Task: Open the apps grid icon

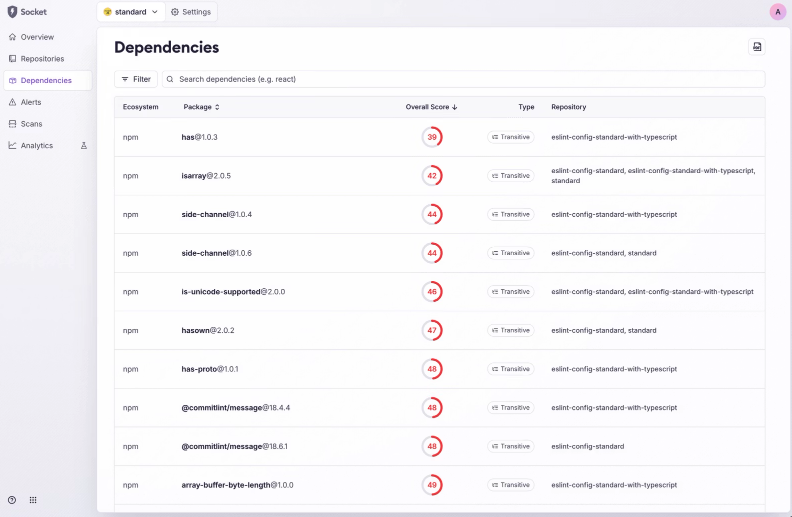Action: pos(33,500)
